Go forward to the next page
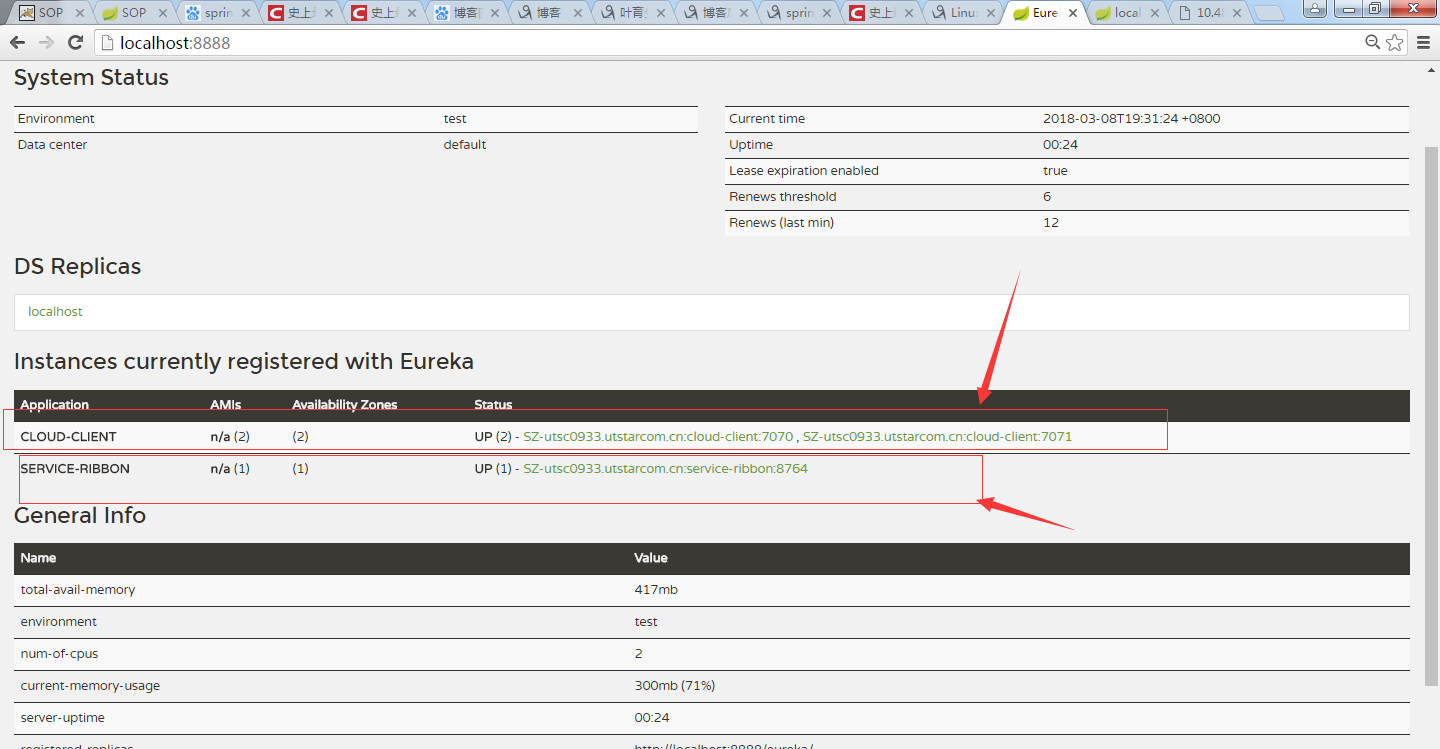The width and height of the screenshot is (1440, 749). pyautogui.click(x=46, y=43)
